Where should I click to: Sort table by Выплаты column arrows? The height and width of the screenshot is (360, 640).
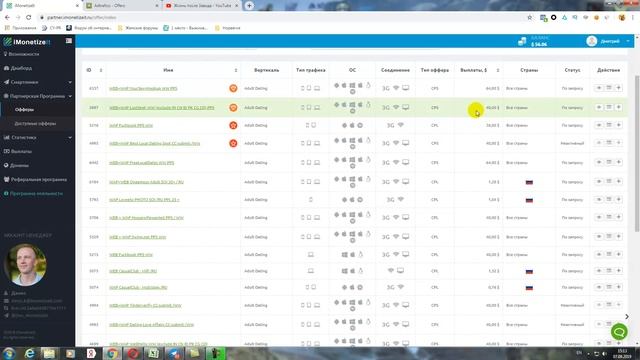pos(498,70)
